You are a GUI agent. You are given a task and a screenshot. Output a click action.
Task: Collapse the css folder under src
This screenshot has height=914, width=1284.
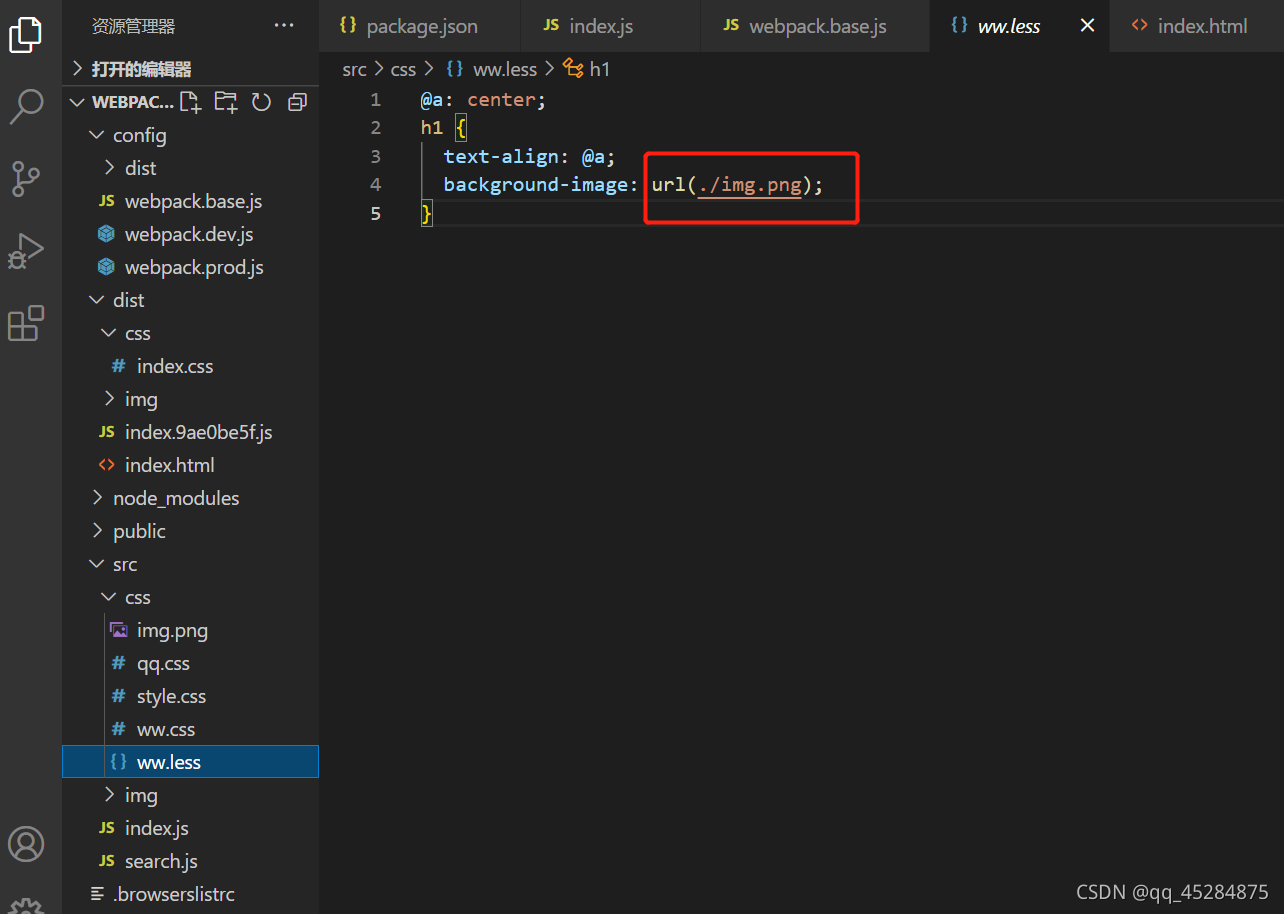click(x=190, y=597)
